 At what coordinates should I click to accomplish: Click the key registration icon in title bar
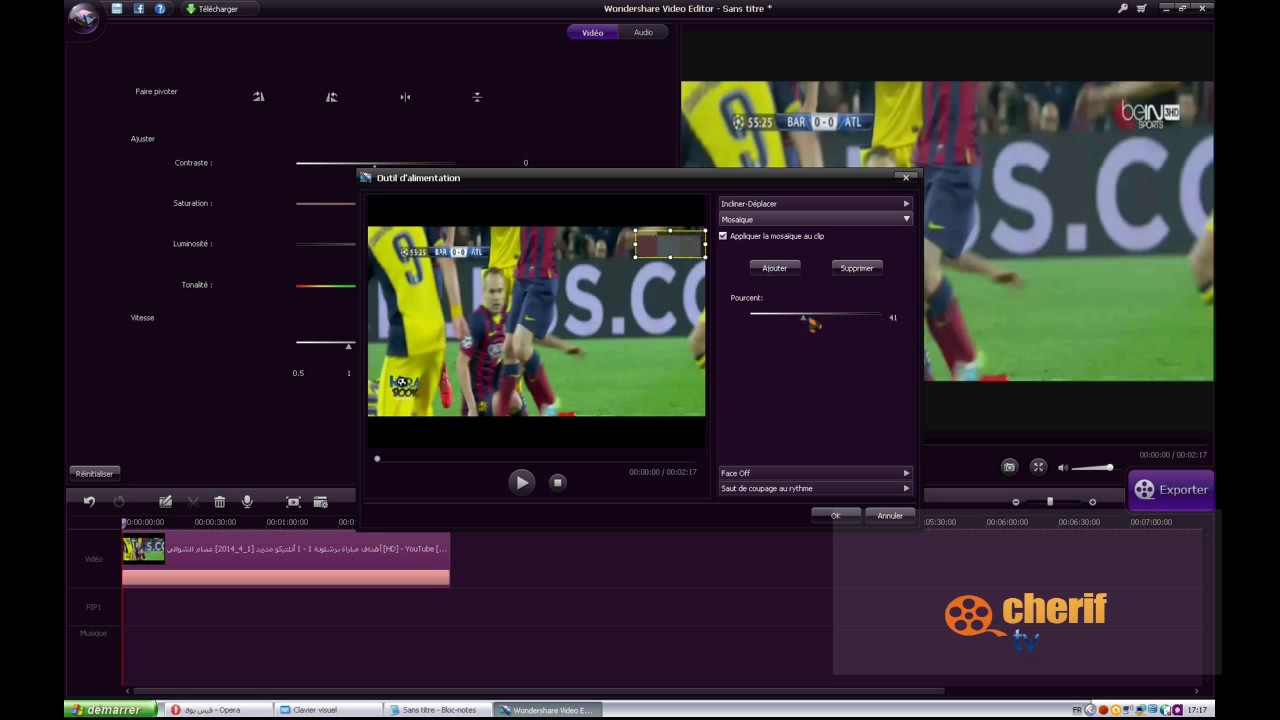pos(1123,8)
